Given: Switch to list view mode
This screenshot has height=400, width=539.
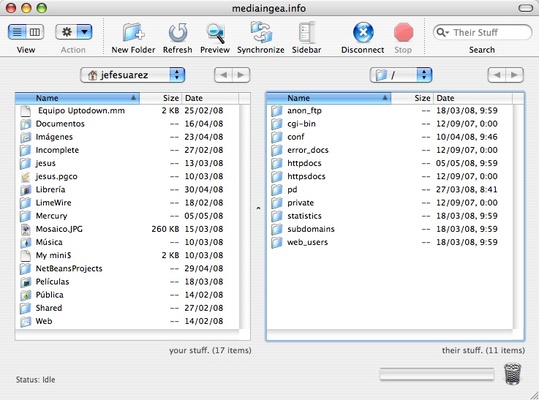Looking at the screenshot, I should pos(17,32).
